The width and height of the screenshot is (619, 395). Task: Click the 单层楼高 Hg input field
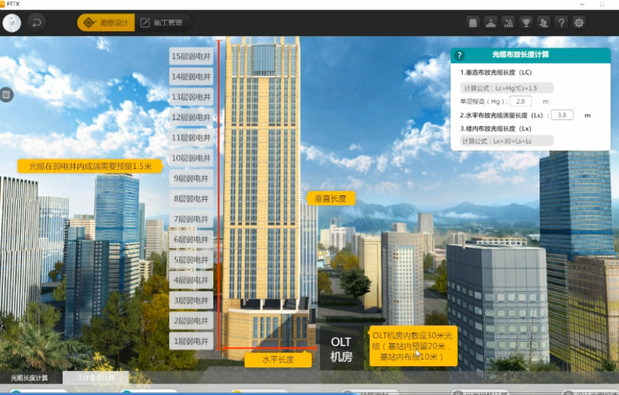[520, 101]
